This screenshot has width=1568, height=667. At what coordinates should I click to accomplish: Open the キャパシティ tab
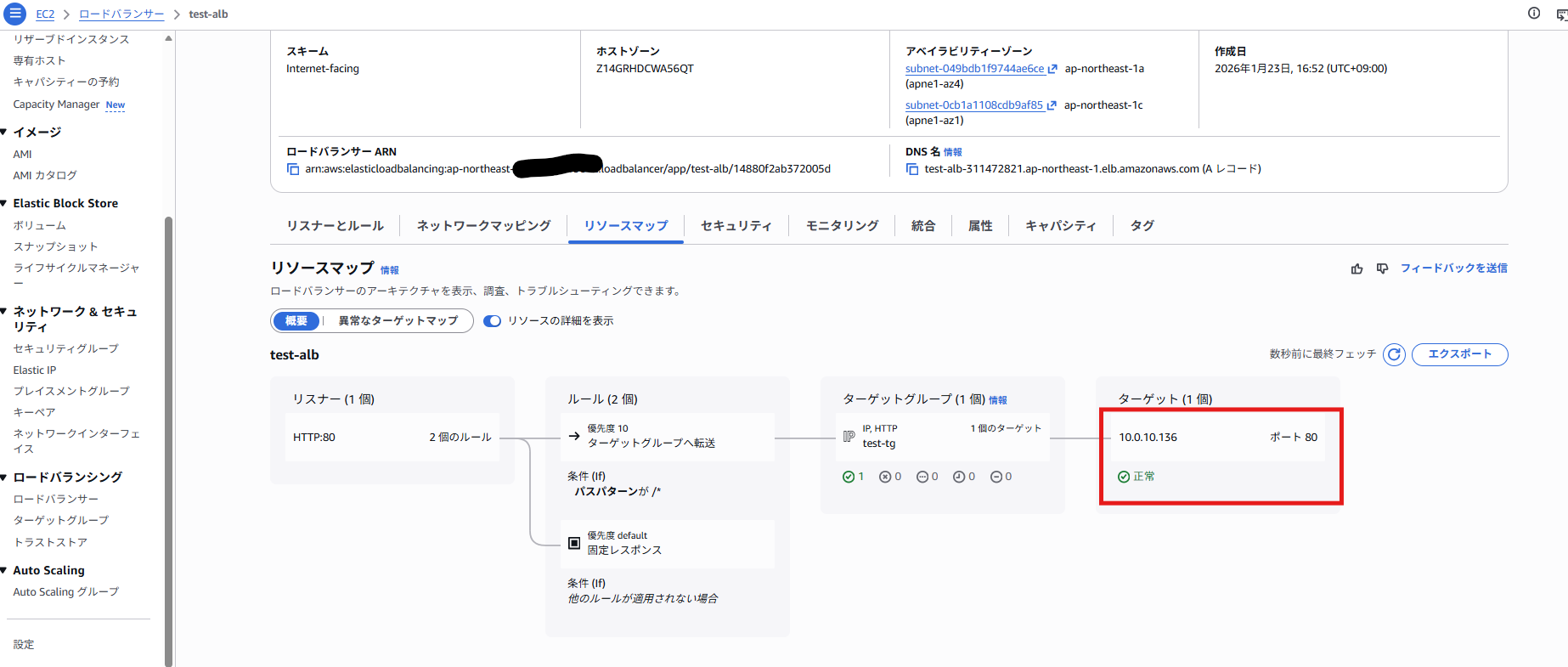click(x=1060, y=226)
